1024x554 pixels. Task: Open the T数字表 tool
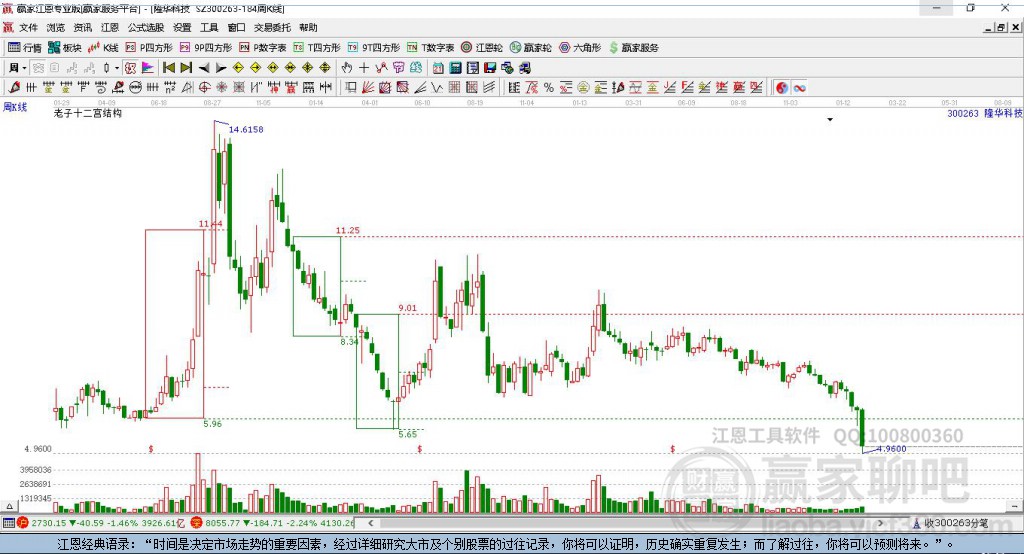coord(430,48)
